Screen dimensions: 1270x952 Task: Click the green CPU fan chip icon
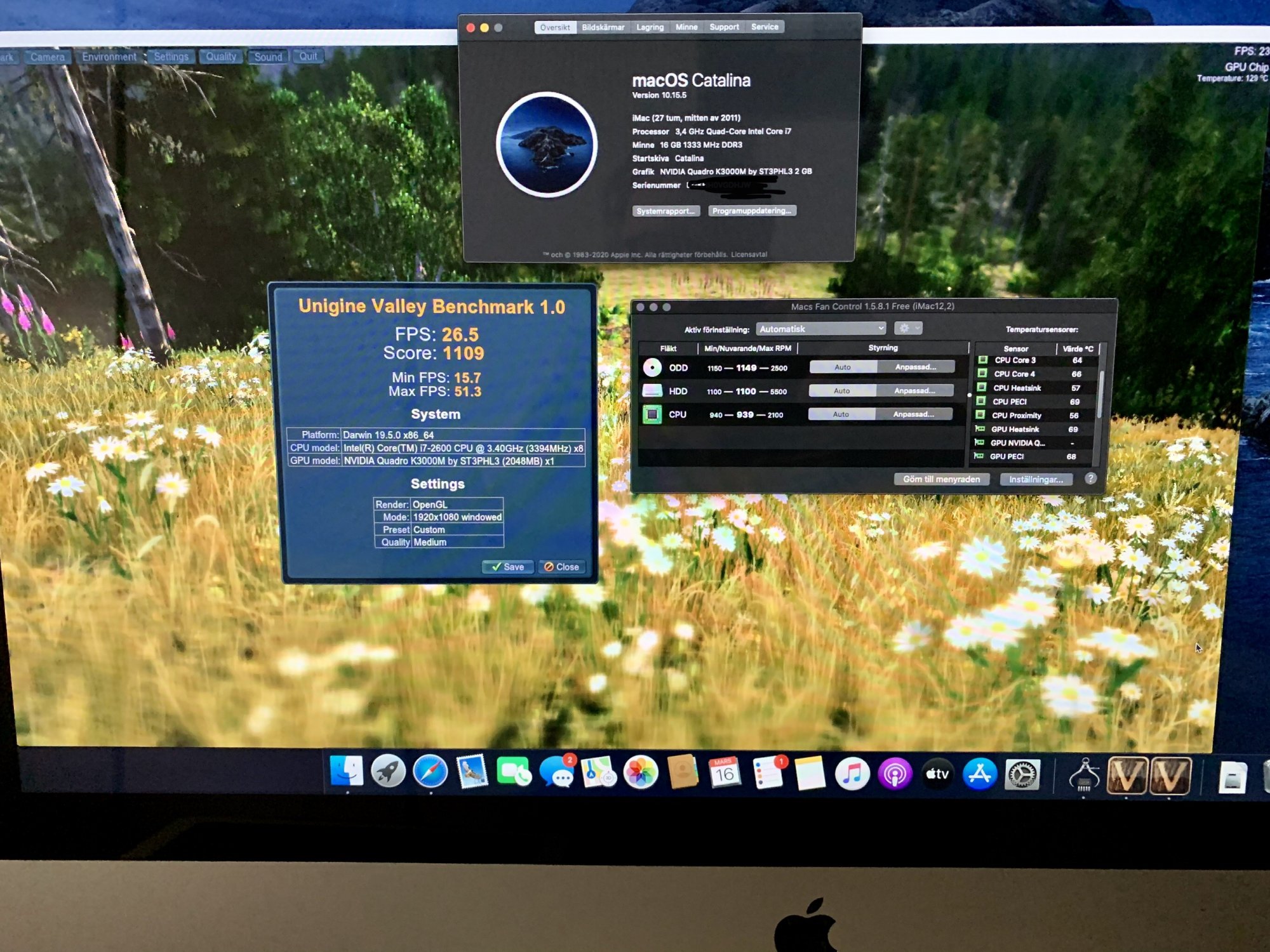pos(652,414)
